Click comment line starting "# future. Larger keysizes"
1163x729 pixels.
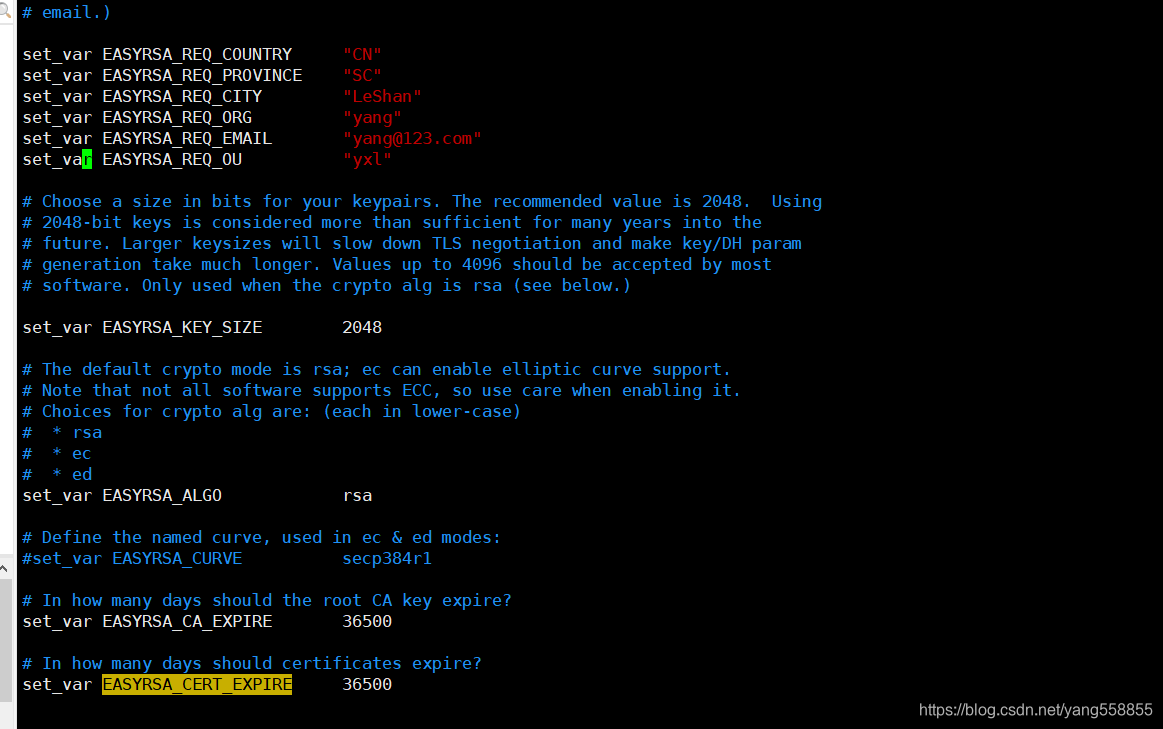tap(412, 243)
